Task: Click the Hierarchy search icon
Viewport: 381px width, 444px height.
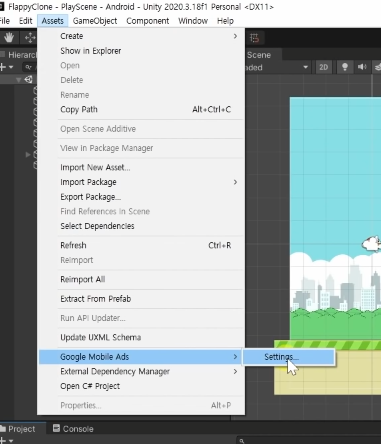Action: (x=28, y=67)
